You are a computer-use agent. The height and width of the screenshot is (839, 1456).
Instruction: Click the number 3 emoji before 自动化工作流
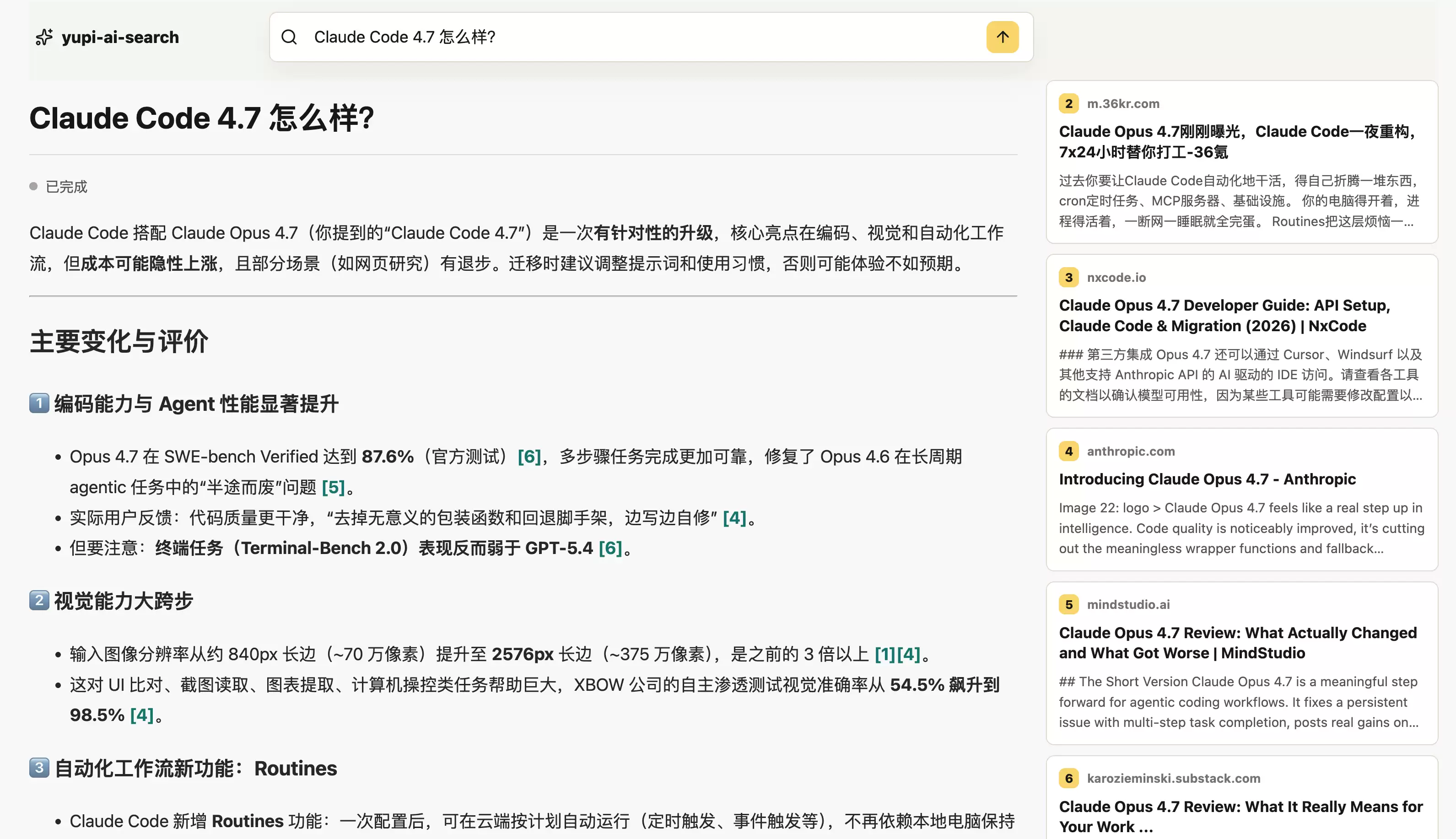pos(39,768)
